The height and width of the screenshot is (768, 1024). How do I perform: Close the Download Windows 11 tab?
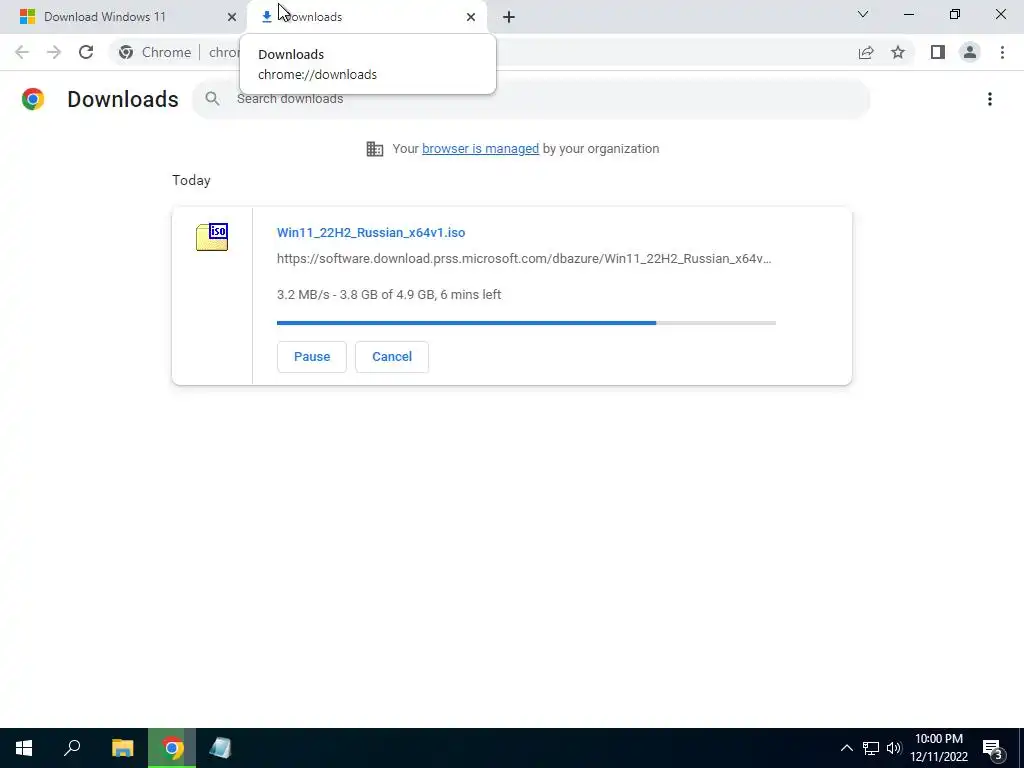pyautogui.click(x=232, y=17)
